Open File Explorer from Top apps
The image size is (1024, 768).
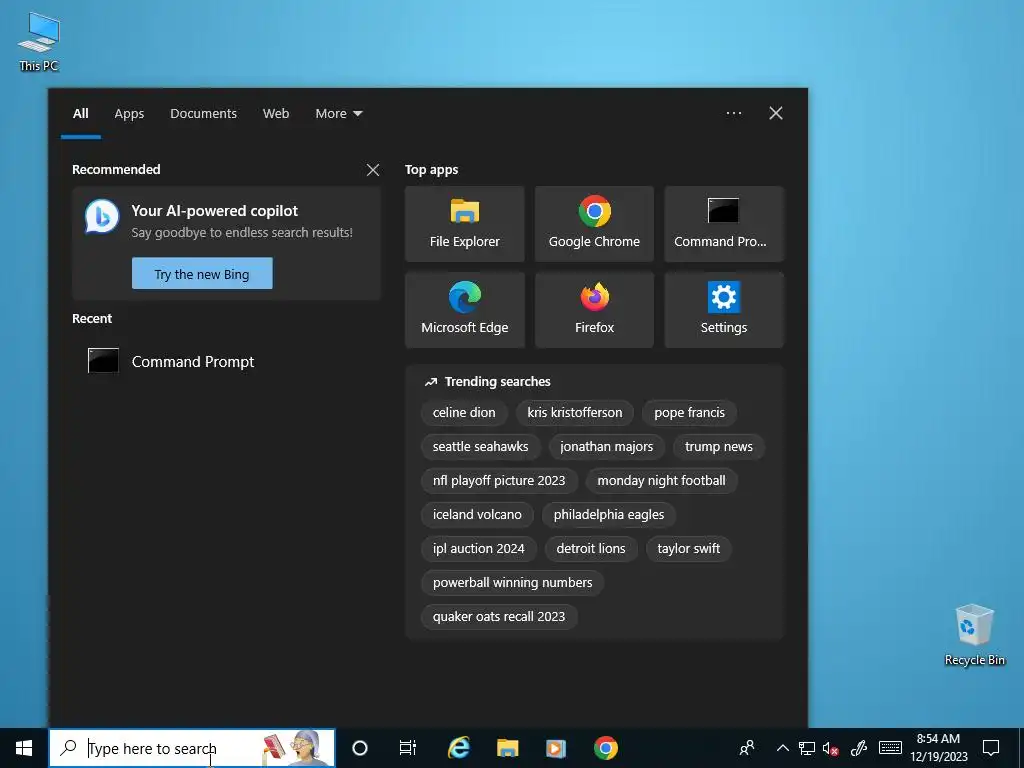coord(464,224)
